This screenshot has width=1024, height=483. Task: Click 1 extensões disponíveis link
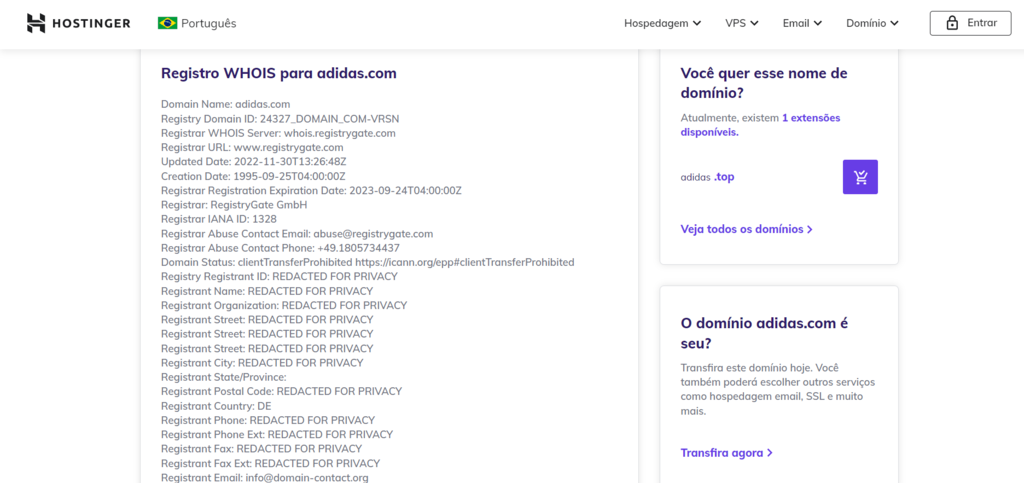coord(760,125)
